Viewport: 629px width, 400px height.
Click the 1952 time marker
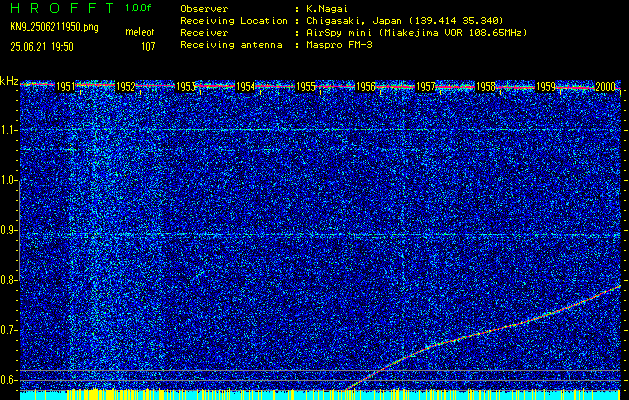pos(125,87)
